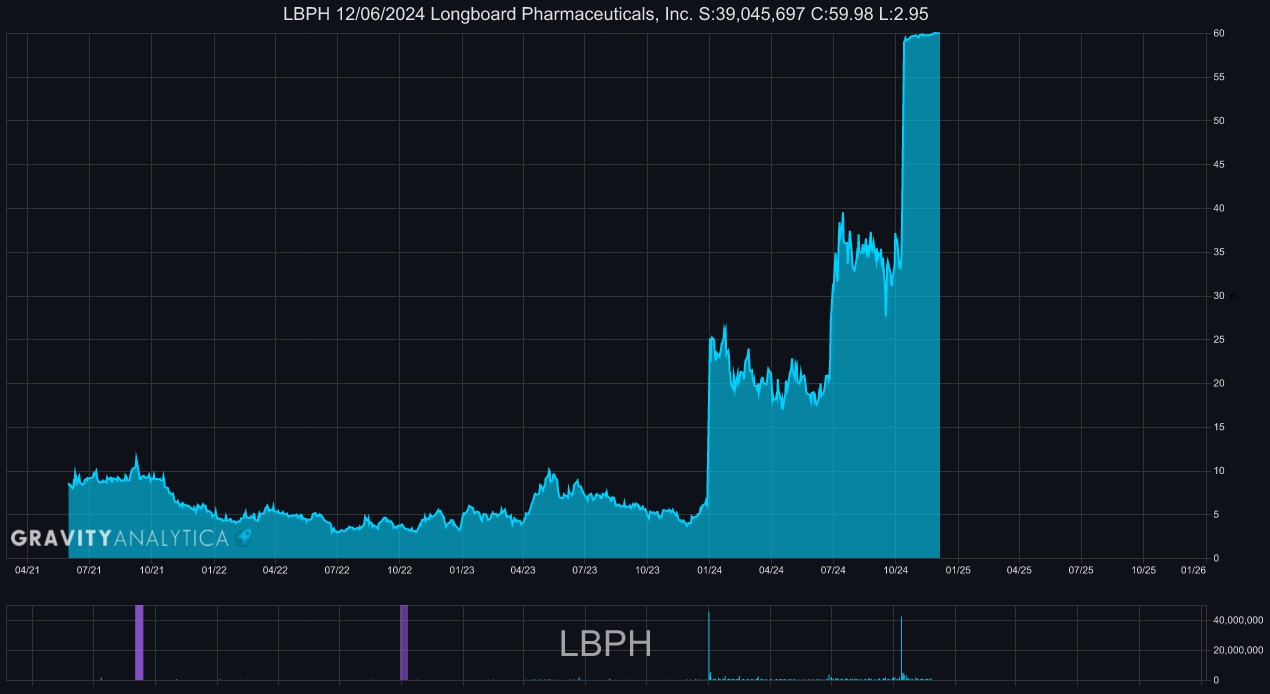The width and height of the screenshot is (1270, 694).
Task: Click the '45' price axis label
Action: tap(1219, 164)
